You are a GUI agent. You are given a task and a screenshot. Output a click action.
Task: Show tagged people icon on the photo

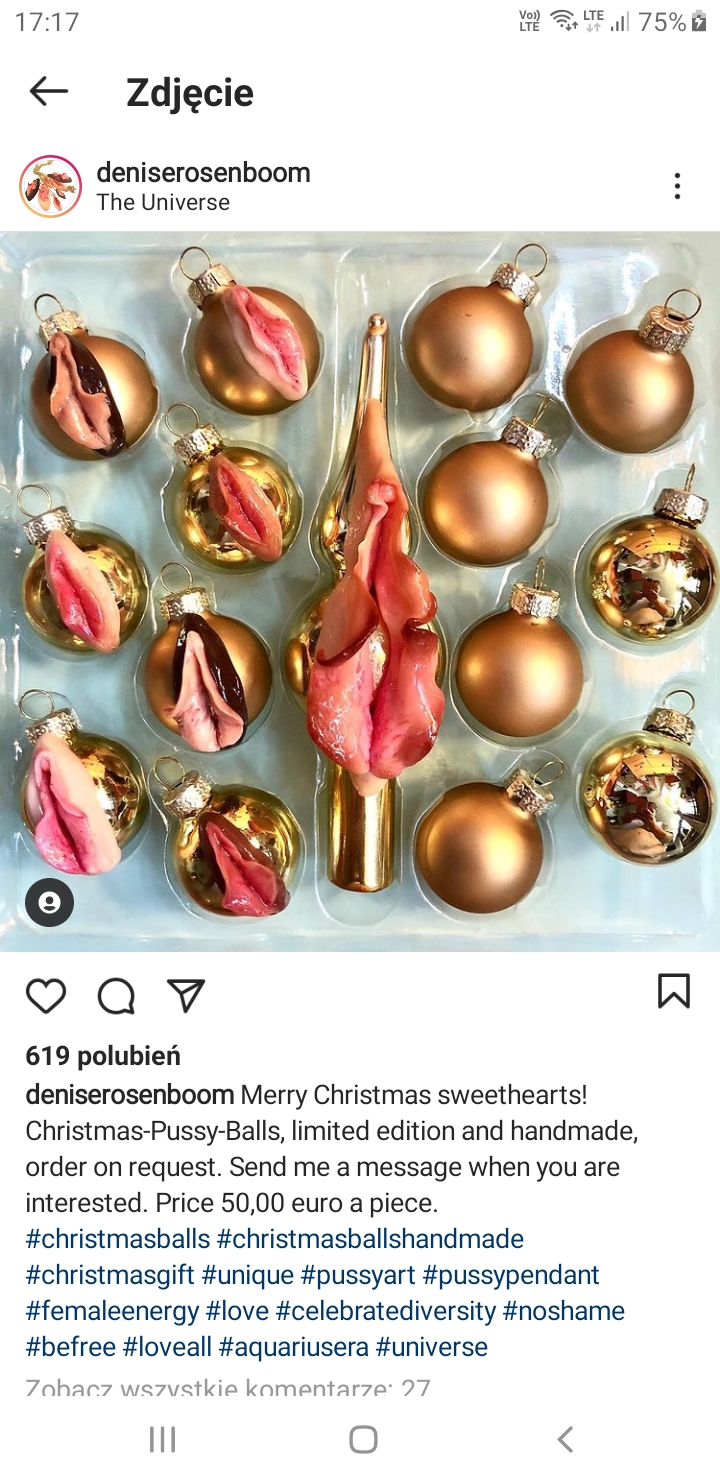tap(50, 903)
